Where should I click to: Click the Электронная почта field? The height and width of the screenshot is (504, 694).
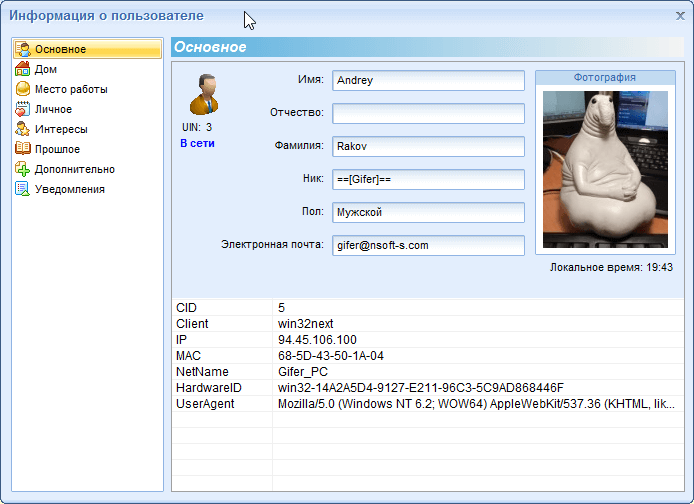pos(428,245)
